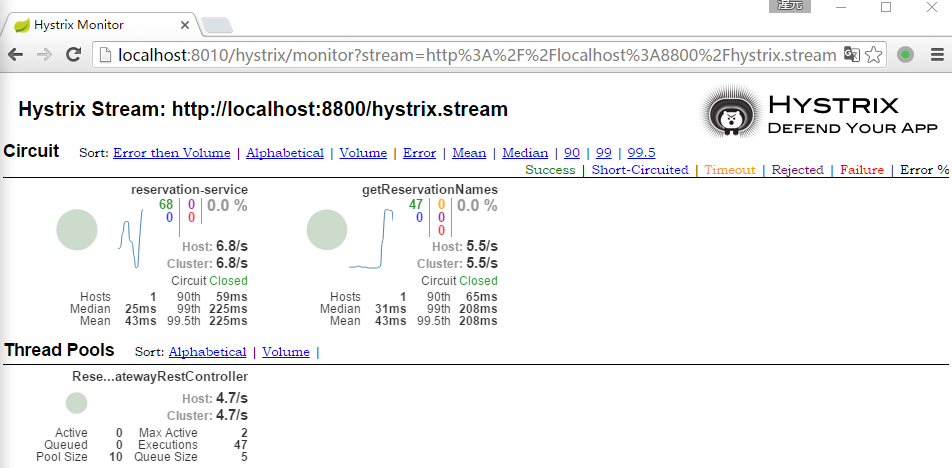Click success count 47 in getReservationNames
The width and height of the screenshot is (952, 468).
click(x=416, y=205)
